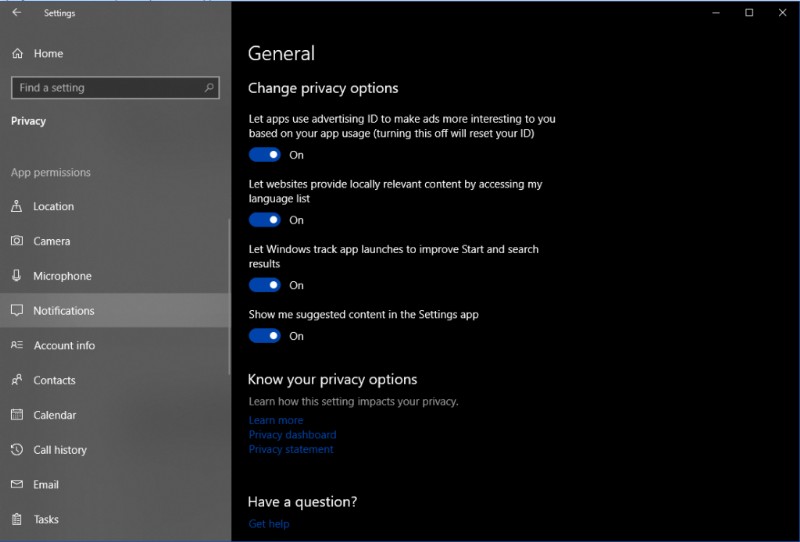Open the Privacy statement link
The height and width of the screenshot is (542, 800).
click(x=291, y=449)
